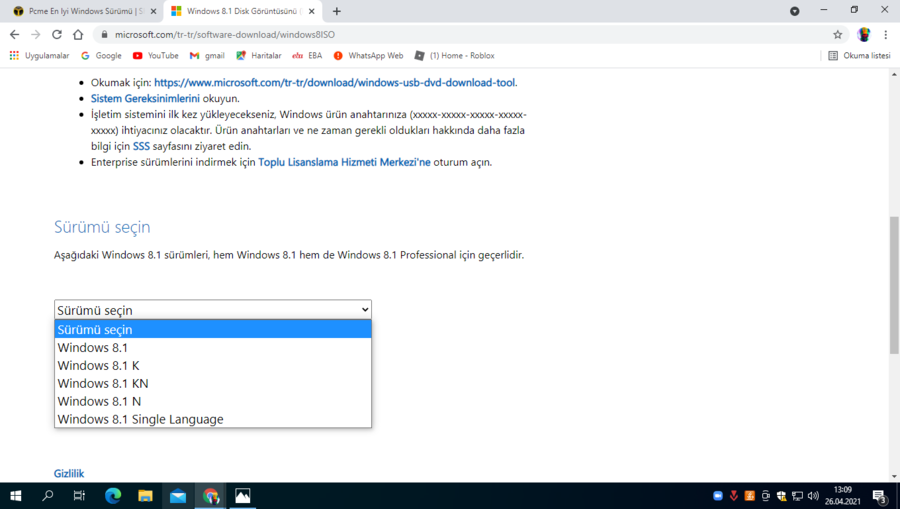Open the Gizlilik privacy link
900x509 pixels.
pos(69,473)
